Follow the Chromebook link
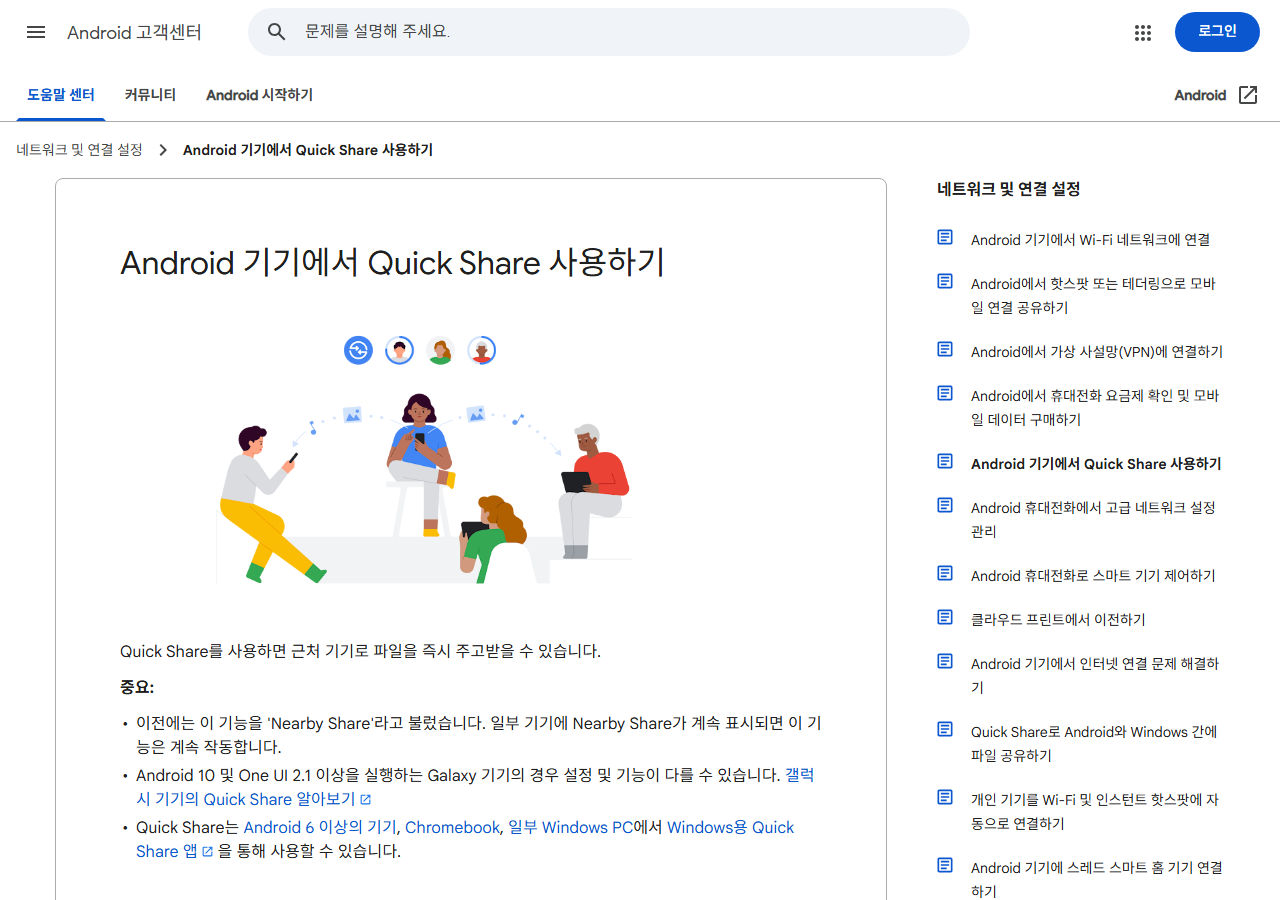Image resolution: width=1280 pixels, height=900 pixels. (x=452, y=827)
